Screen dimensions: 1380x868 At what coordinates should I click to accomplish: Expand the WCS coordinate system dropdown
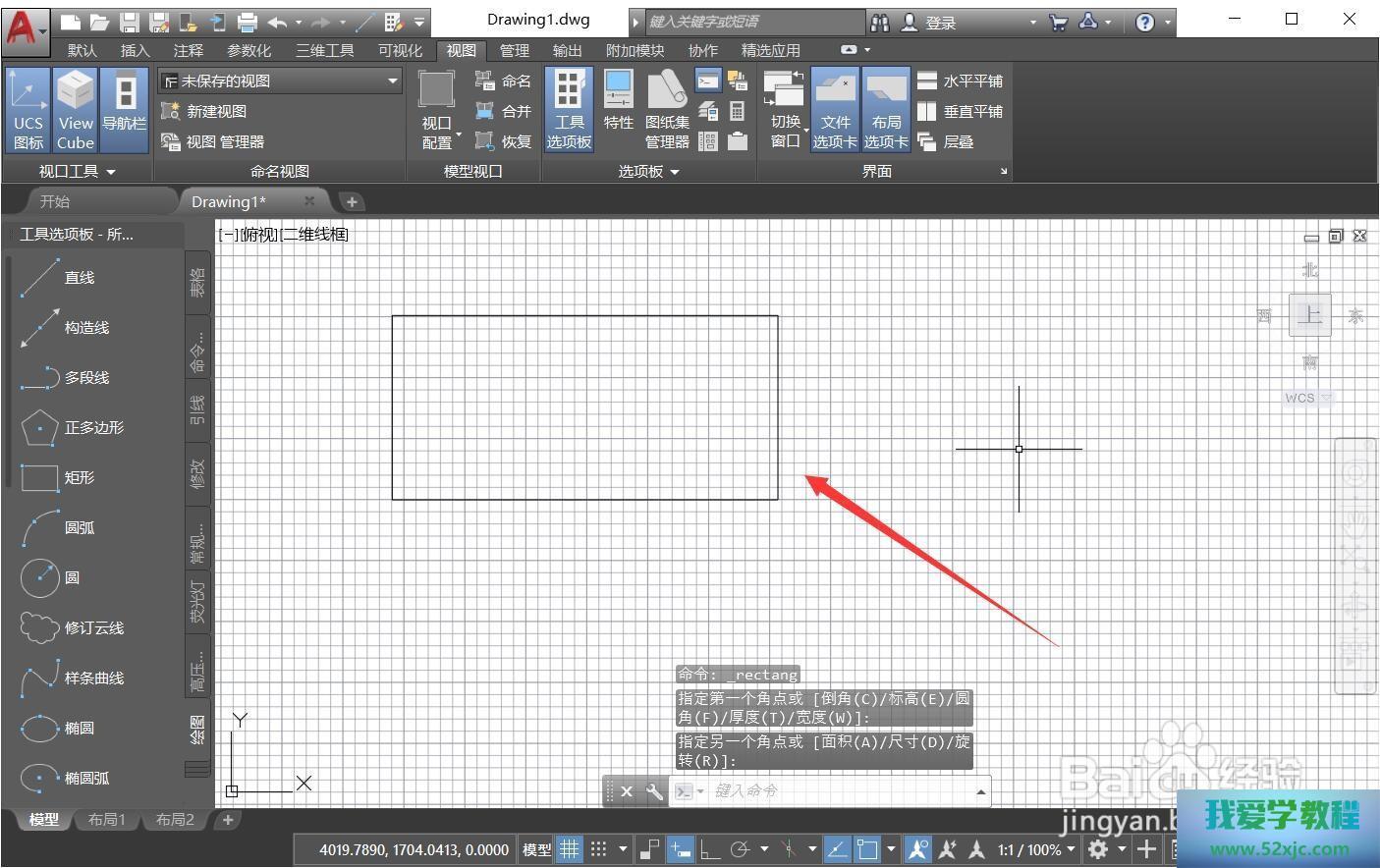pos(1308,398)
